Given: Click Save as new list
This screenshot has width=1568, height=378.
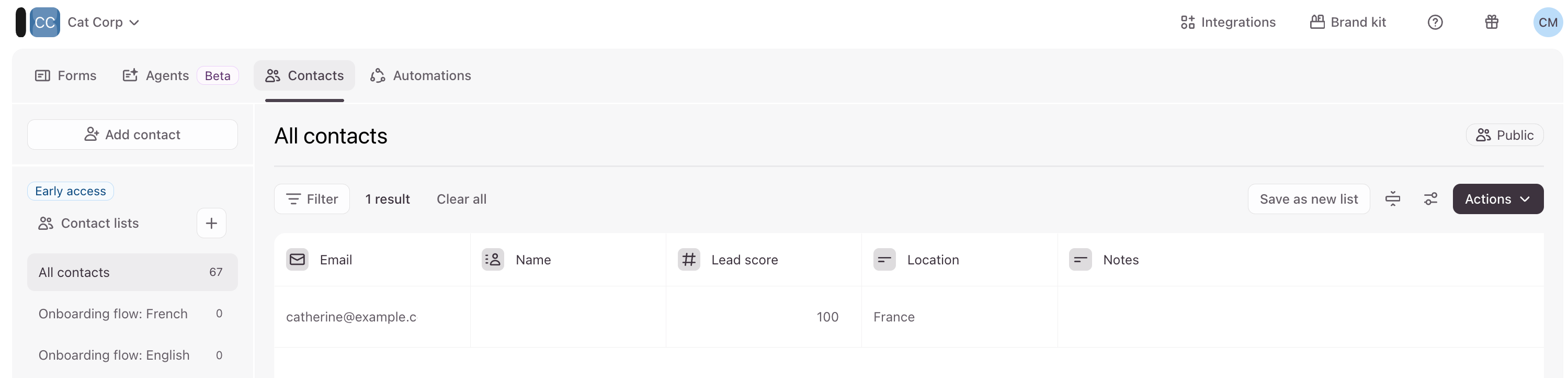Looking at the screenshot, I should pyautogui.click(x=1308, y=199).
